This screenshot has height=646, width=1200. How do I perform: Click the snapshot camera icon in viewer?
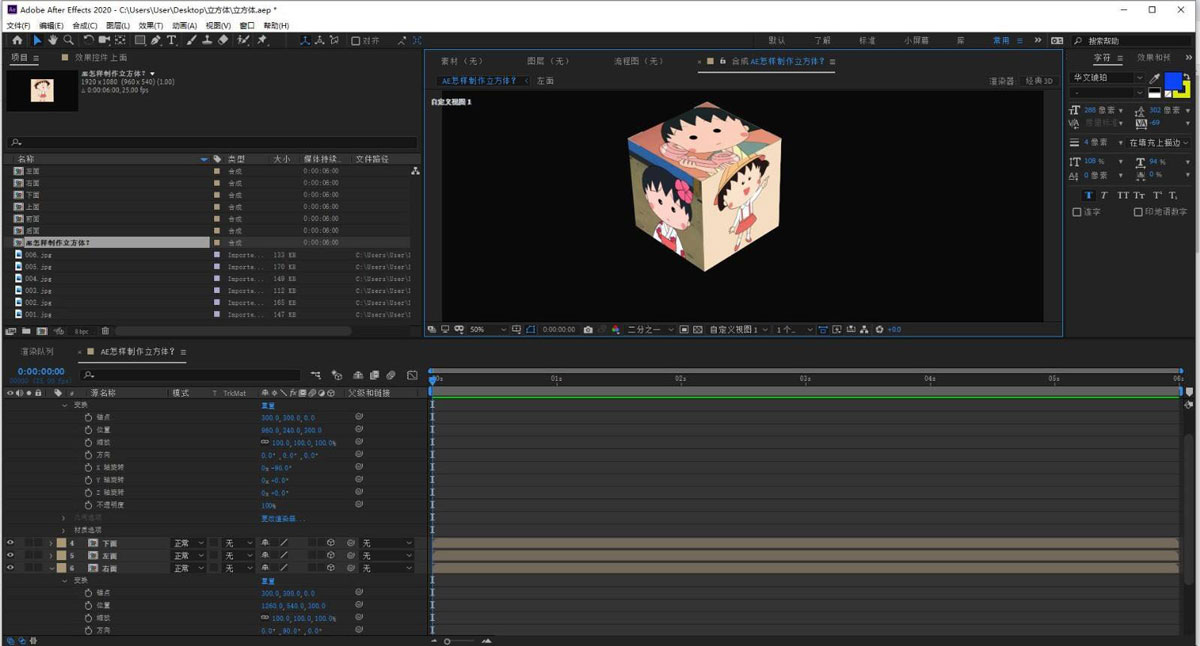pos(588,329)
